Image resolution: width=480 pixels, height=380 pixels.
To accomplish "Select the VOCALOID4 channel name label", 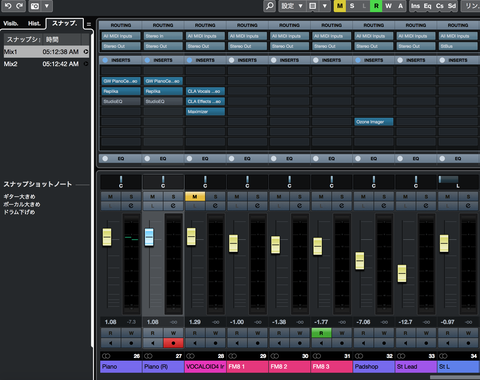I will (x=205, y=367).
